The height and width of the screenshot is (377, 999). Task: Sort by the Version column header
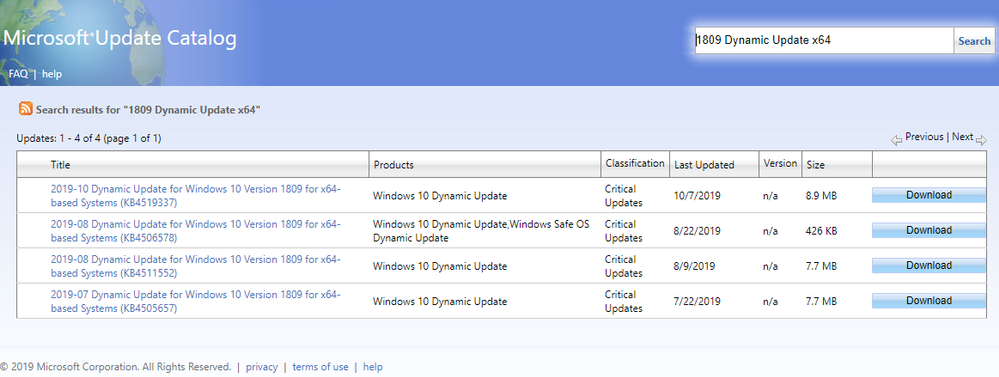(x=780, y=163)
